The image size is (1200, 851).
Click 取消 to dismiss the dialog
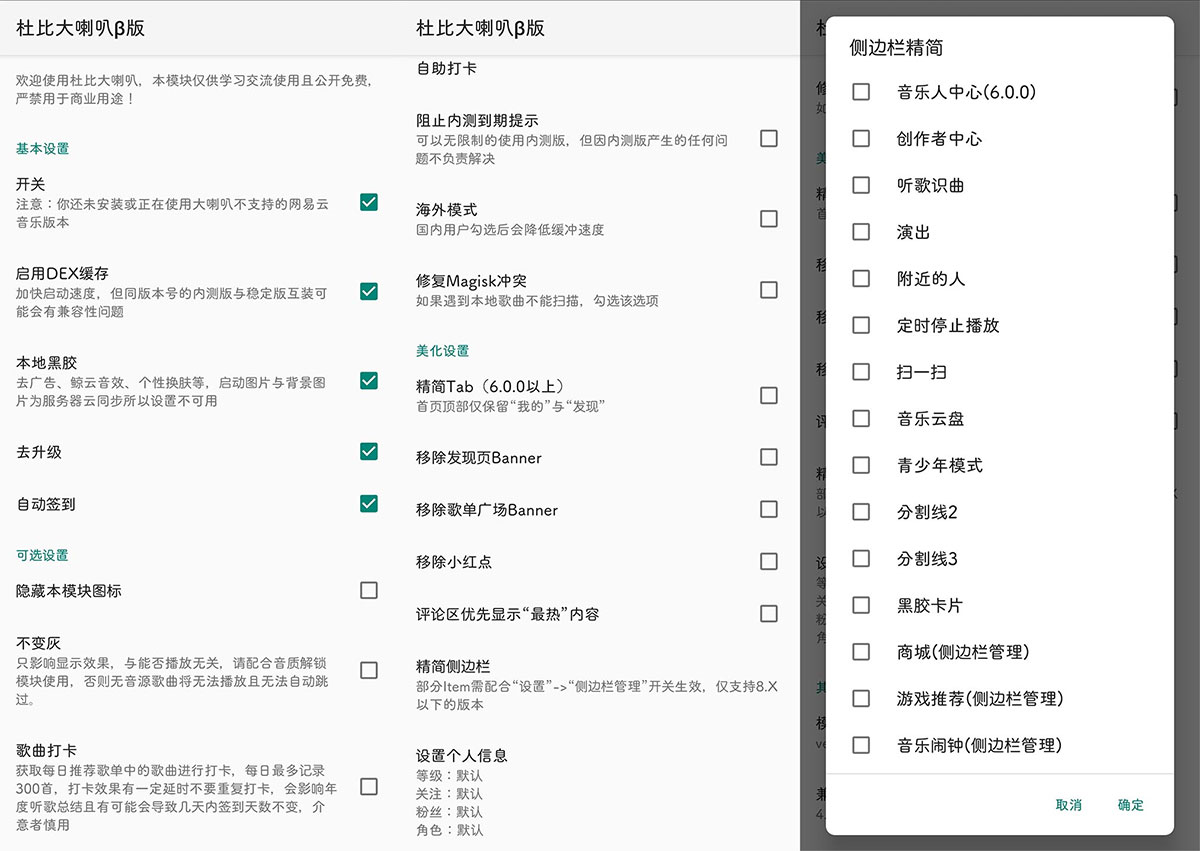1069,804
